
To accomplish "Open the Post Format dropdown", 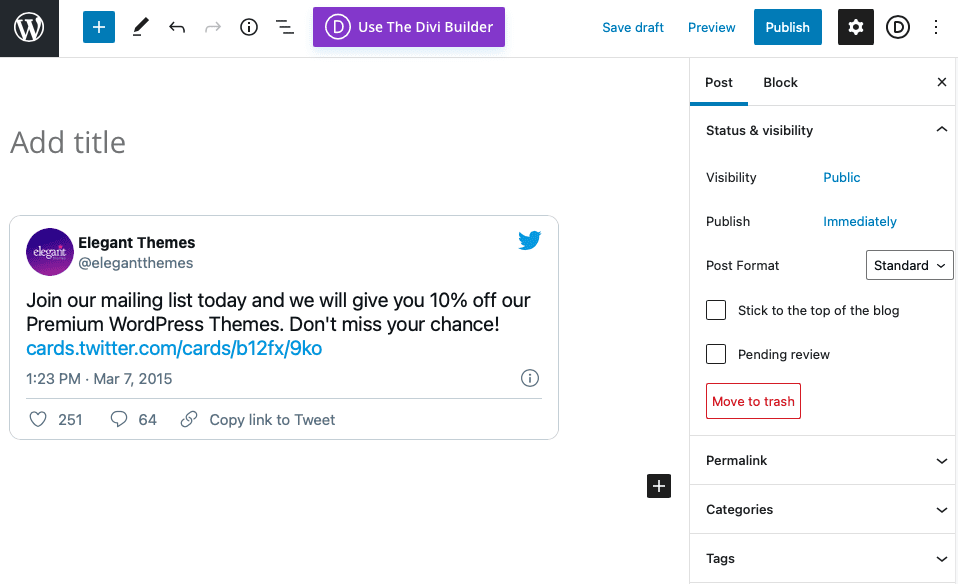I will click(x=909, y=265).
